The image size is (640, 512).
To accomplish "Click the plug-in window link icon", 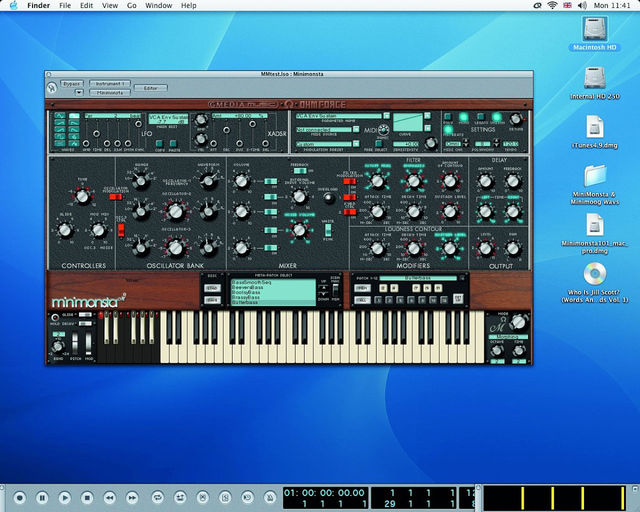I will pyautogui.click(x=52, y=87).
